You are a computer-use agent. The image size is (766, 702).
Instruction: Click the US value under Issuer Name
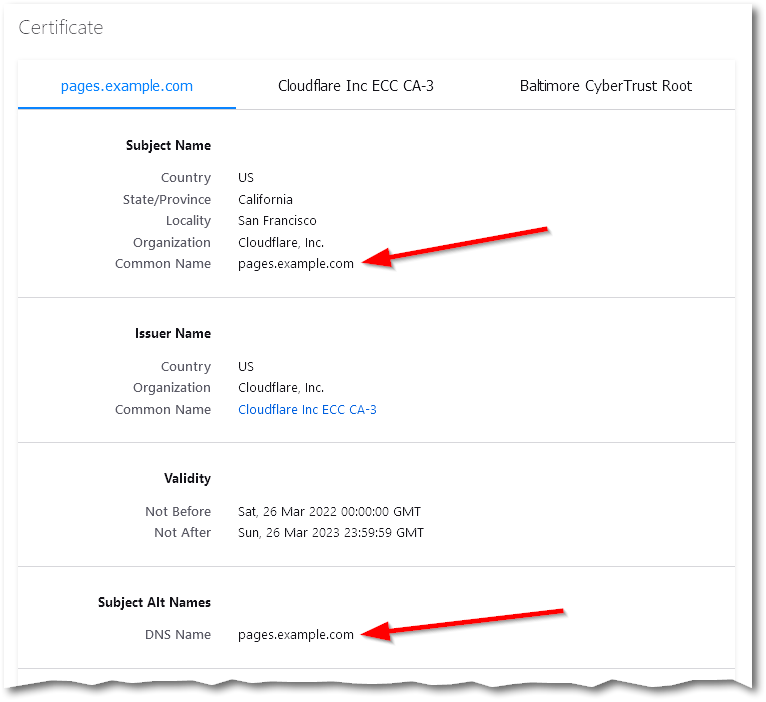pos(246,367)
